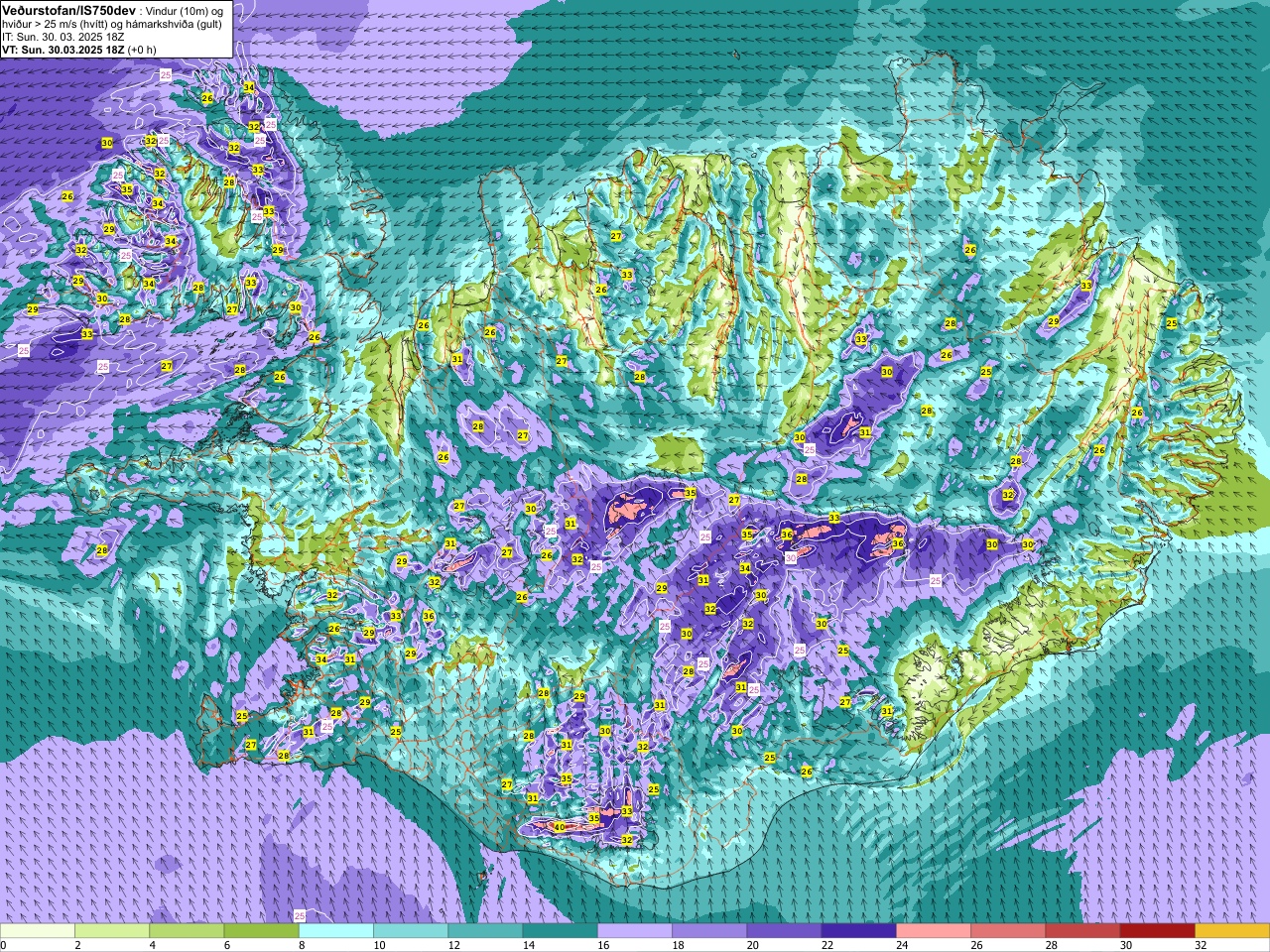Viewport: 1270px width, 952px height.
Task: Click the yellow "40" maximum gust label
Action: (559, 827)
